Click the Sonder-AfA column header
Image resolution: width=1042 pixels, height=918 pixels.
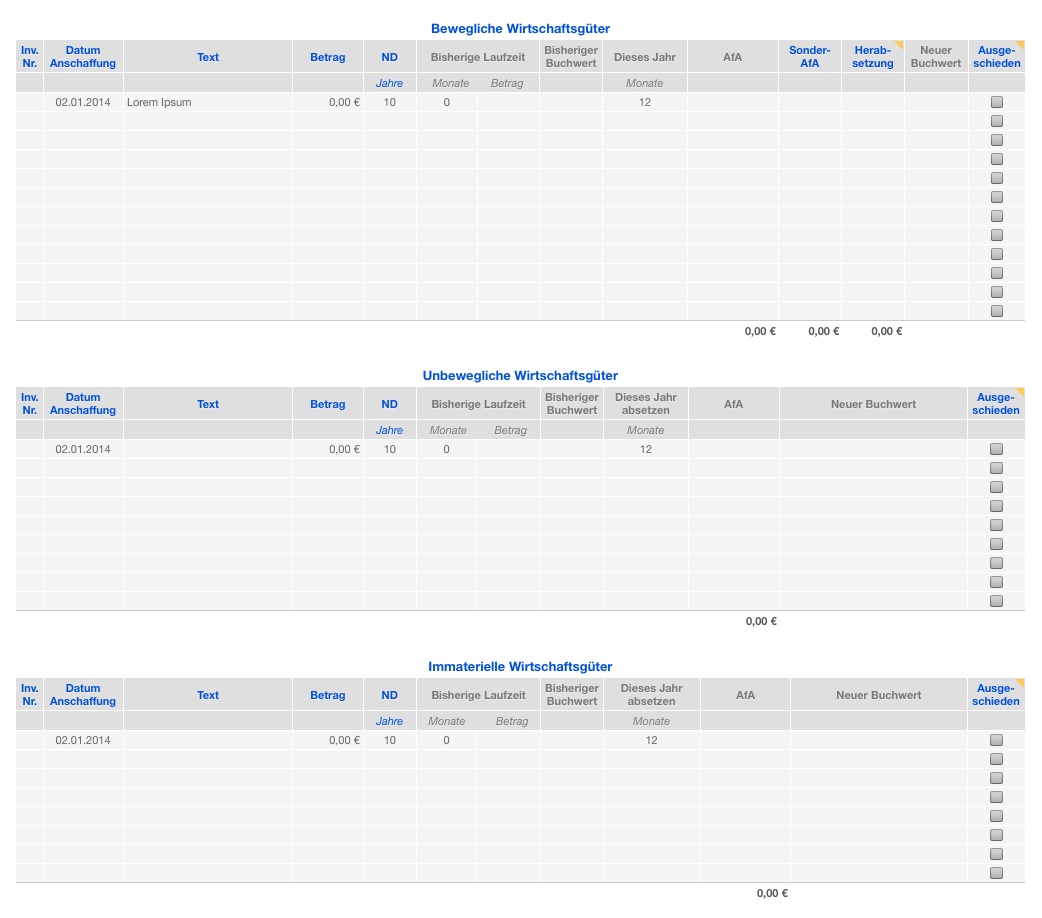point(809,57)
